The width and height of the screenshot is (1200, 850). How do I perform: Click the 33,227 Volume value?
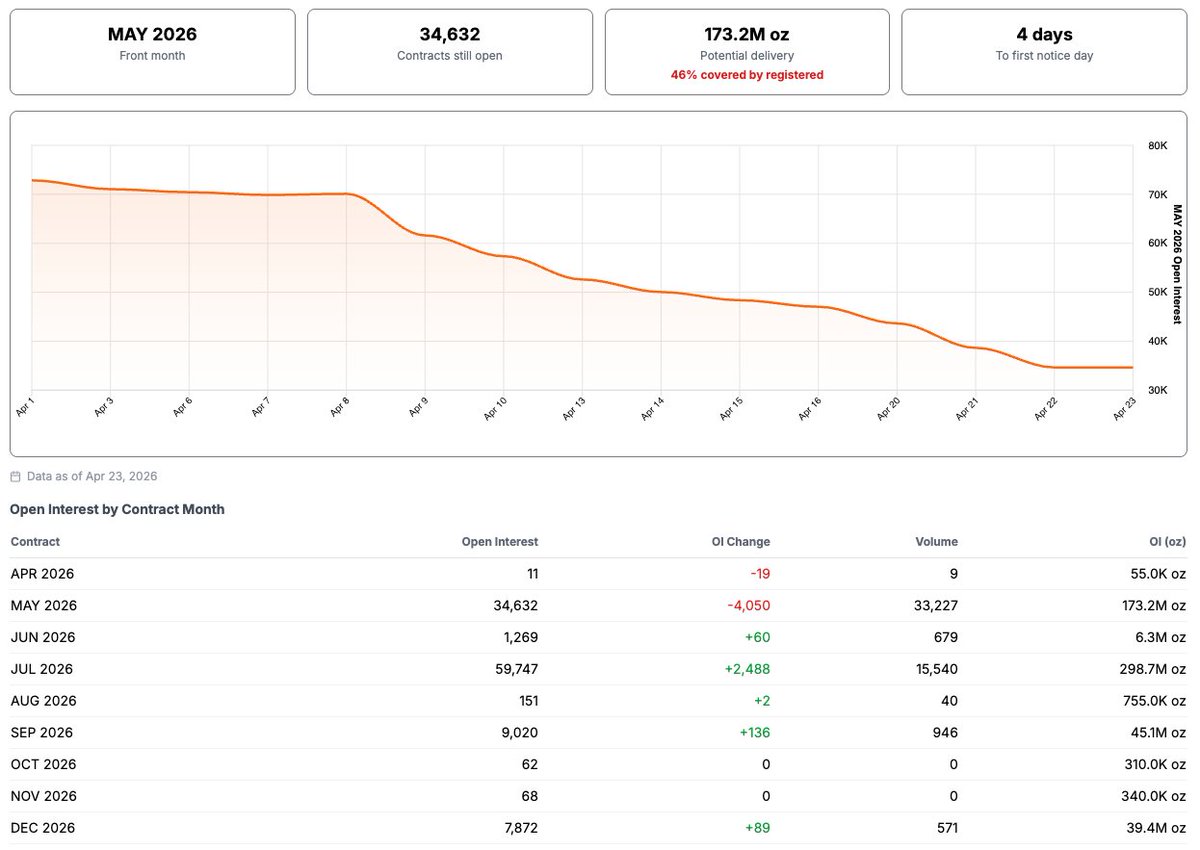(x=937, y=606)
